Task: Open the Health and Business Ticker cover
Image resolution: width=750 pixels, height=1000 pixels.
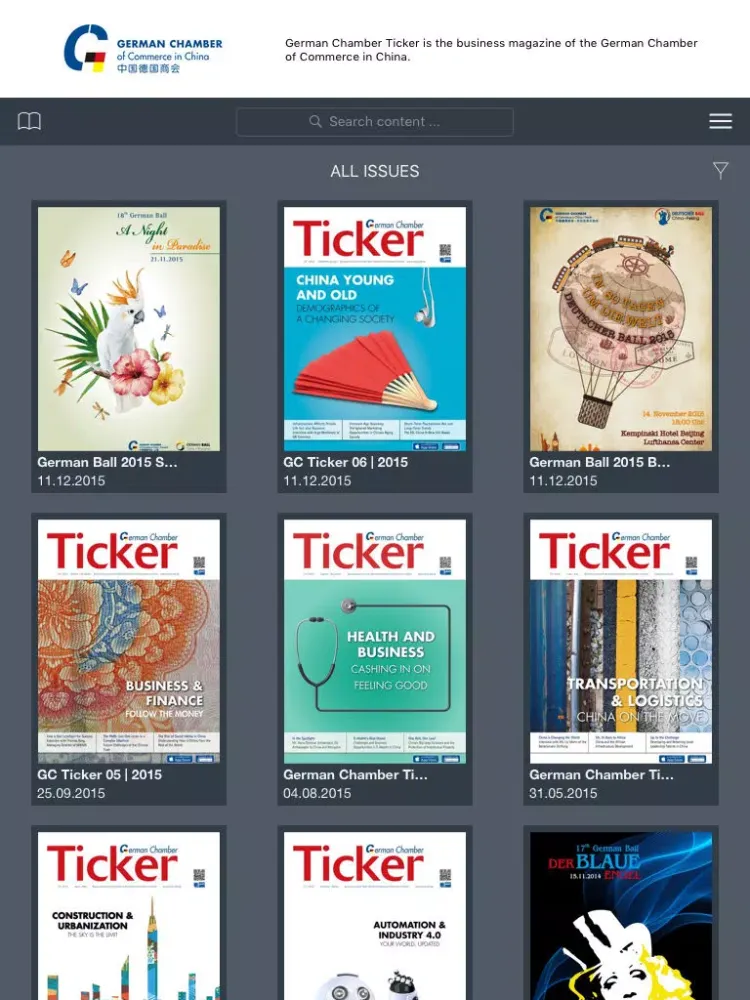Action: (x=374, y=641)
